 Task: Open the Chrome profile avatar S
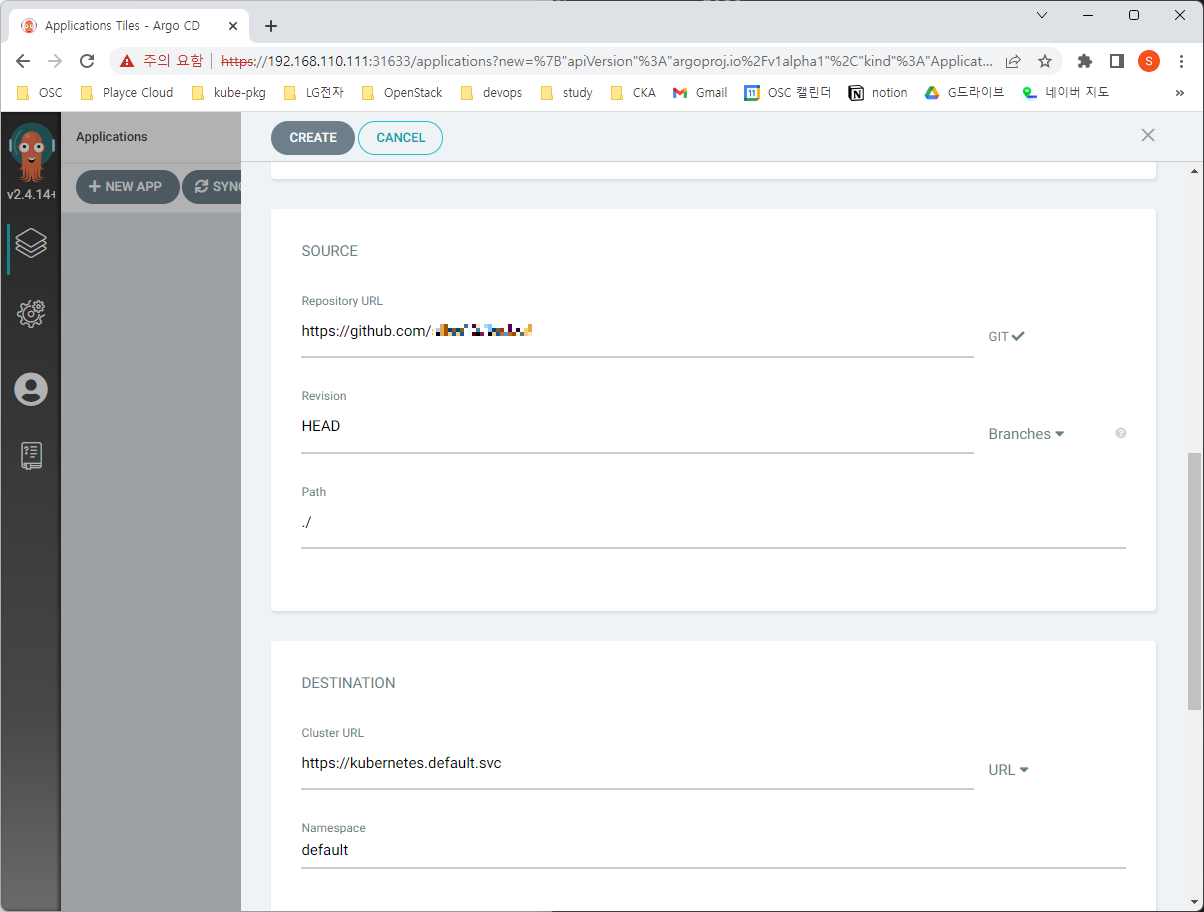pos(1149,61)
